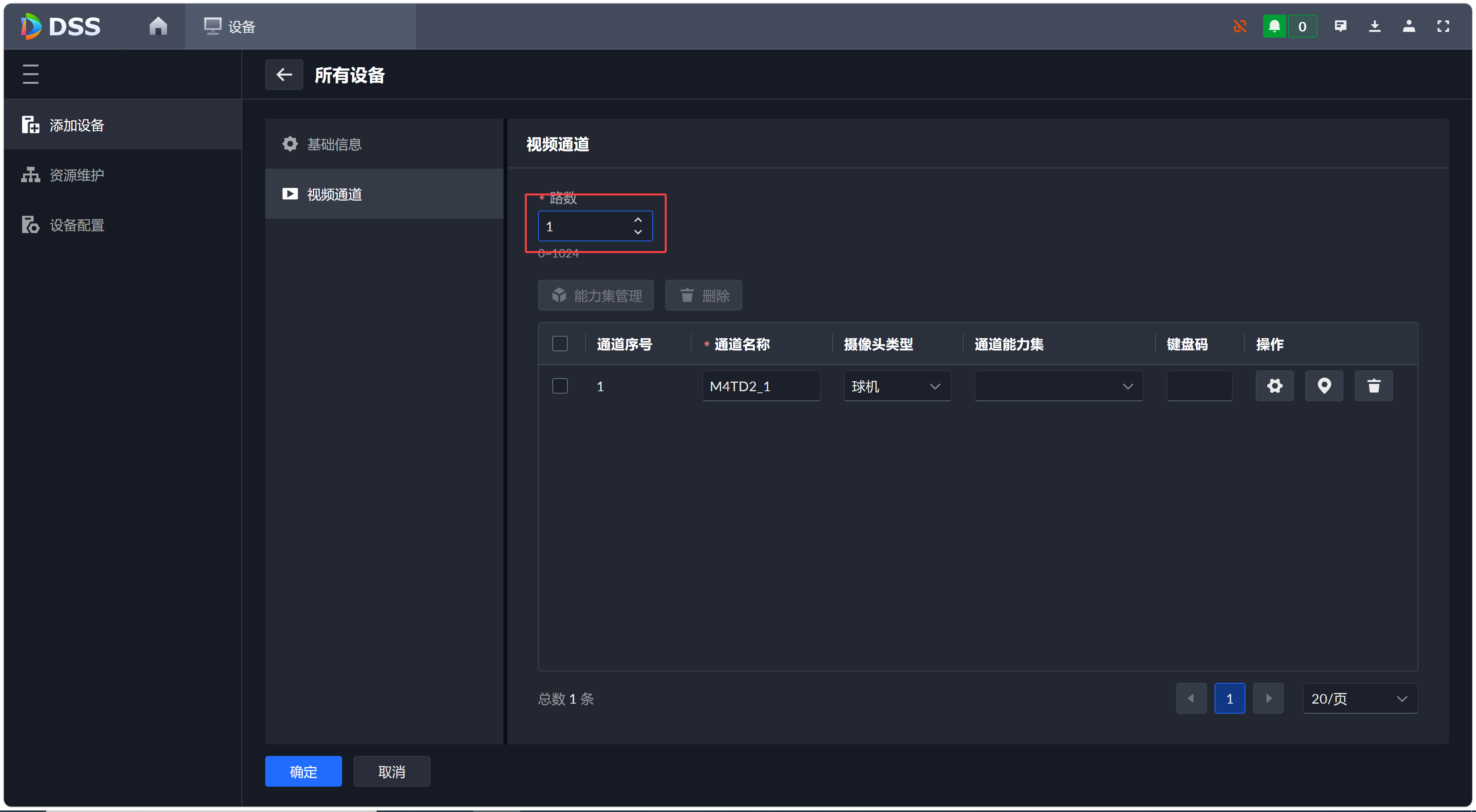1476x812 pixels.
Task: Go to the DSS home page icon
Action: pyautogui.click(x=158, y=27)
